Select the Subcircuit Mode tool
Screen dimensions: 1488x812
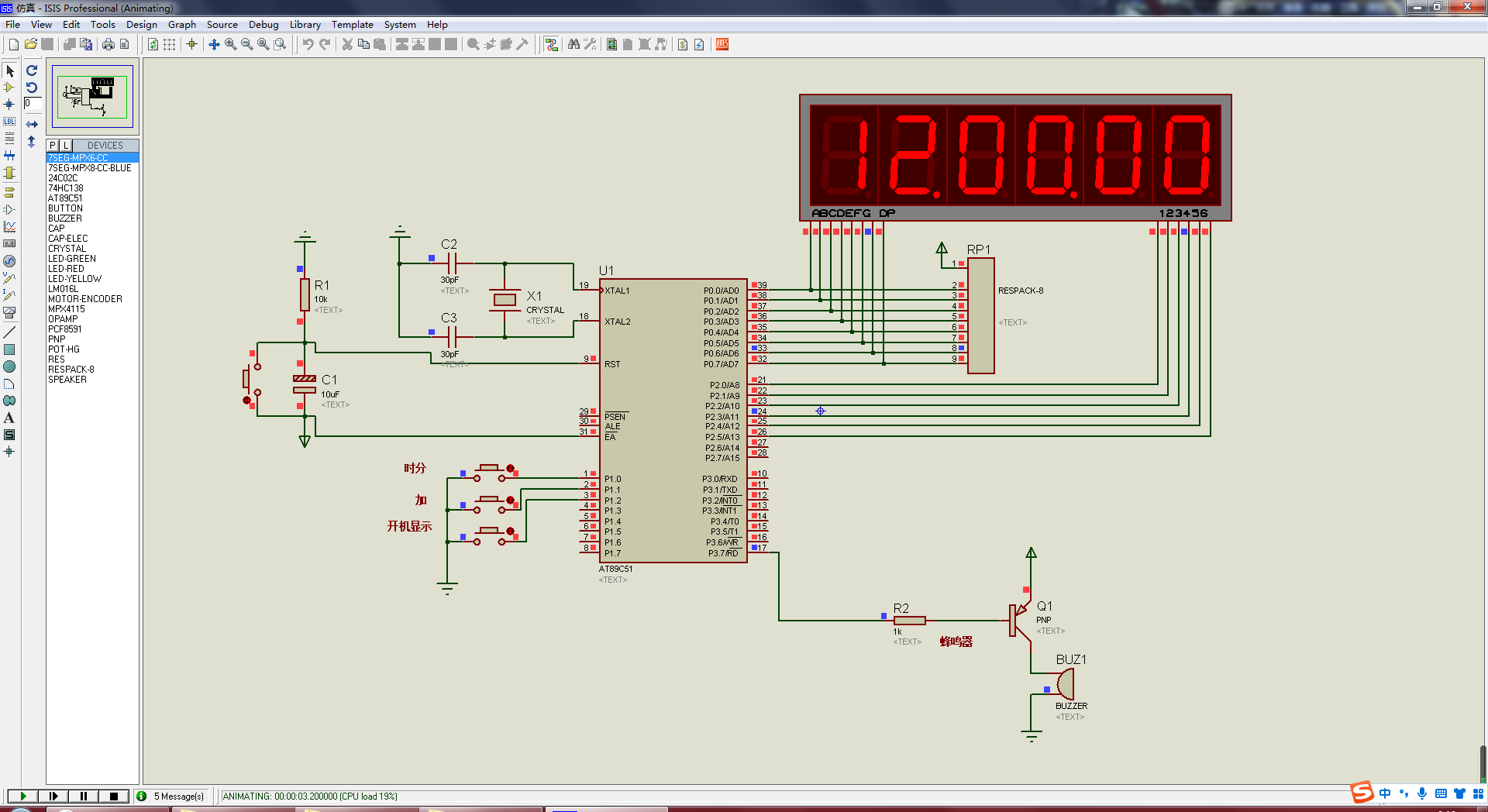[x=9, y=172]
